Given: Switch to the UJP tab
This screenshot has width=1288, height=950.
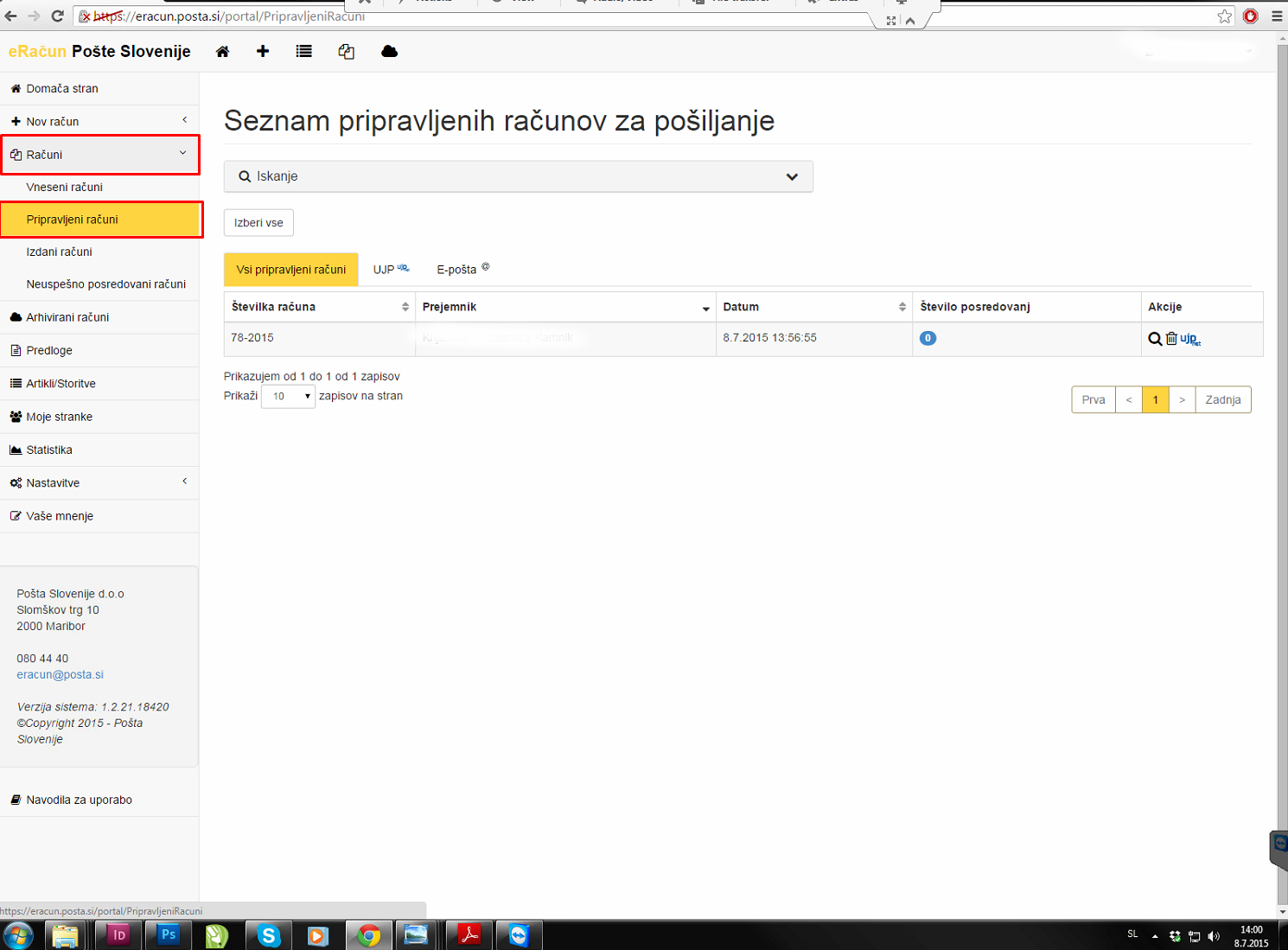Looking at the screenshot, I should click(391, 270).
